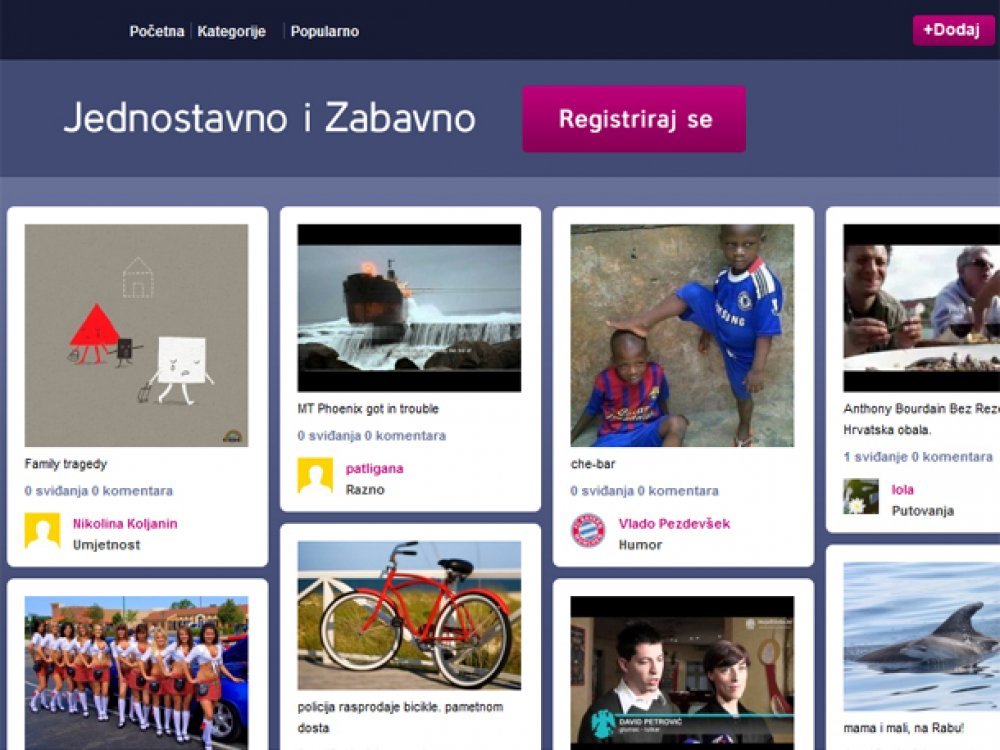The height and width of the screenshot is (750, 1000).
Task: Select the Razno category label
Action: coord(365,490)
